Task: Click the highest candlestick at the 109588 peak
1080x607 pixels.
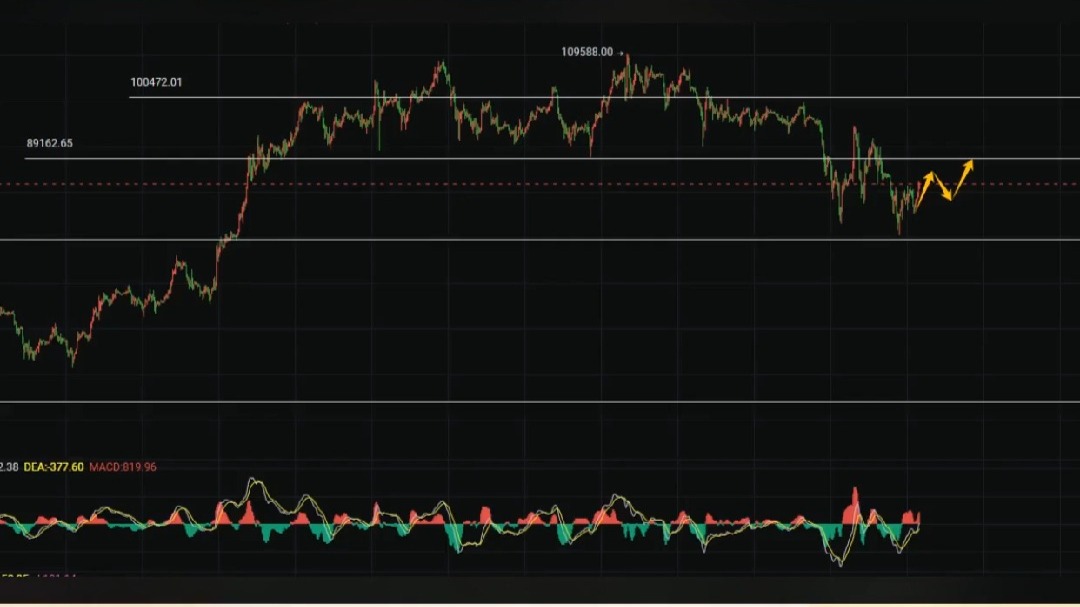Action: [x=628, y=62]
